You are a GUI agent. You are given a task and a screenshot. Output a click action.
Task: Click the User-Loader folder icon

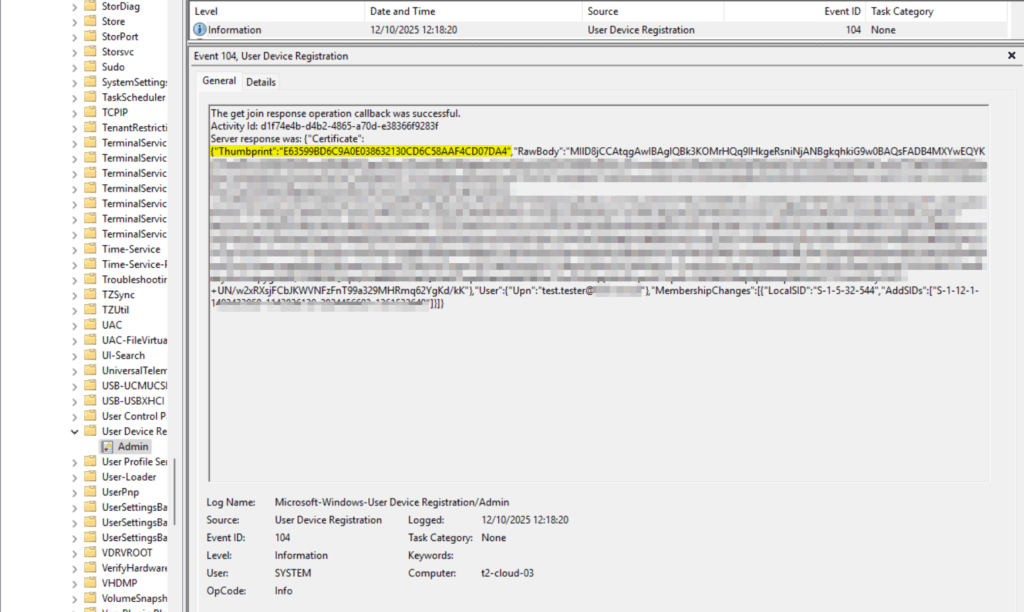pos(92,477)
